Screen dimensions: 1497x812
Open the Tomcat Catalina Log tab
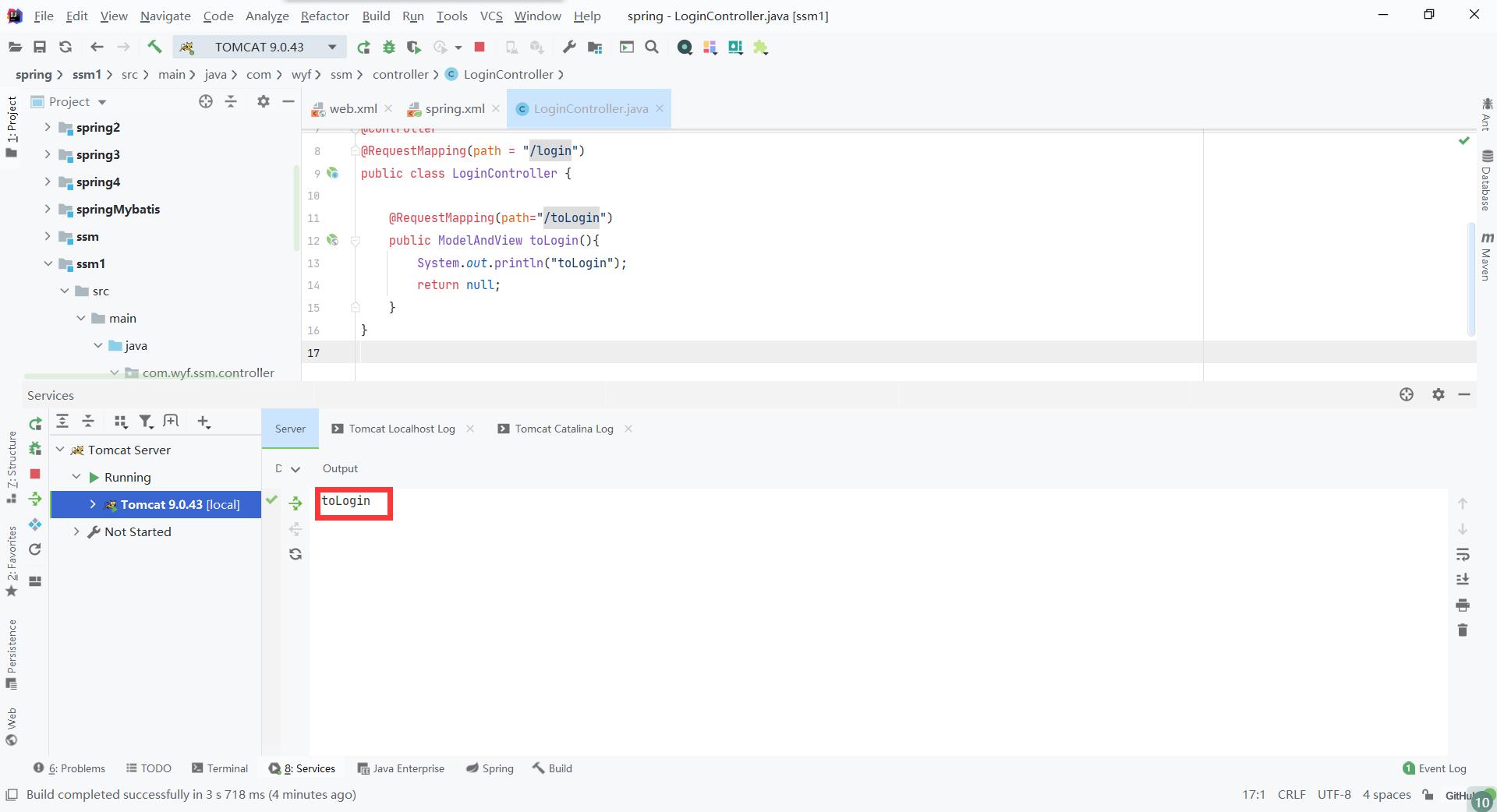click(x=564, y=429)
